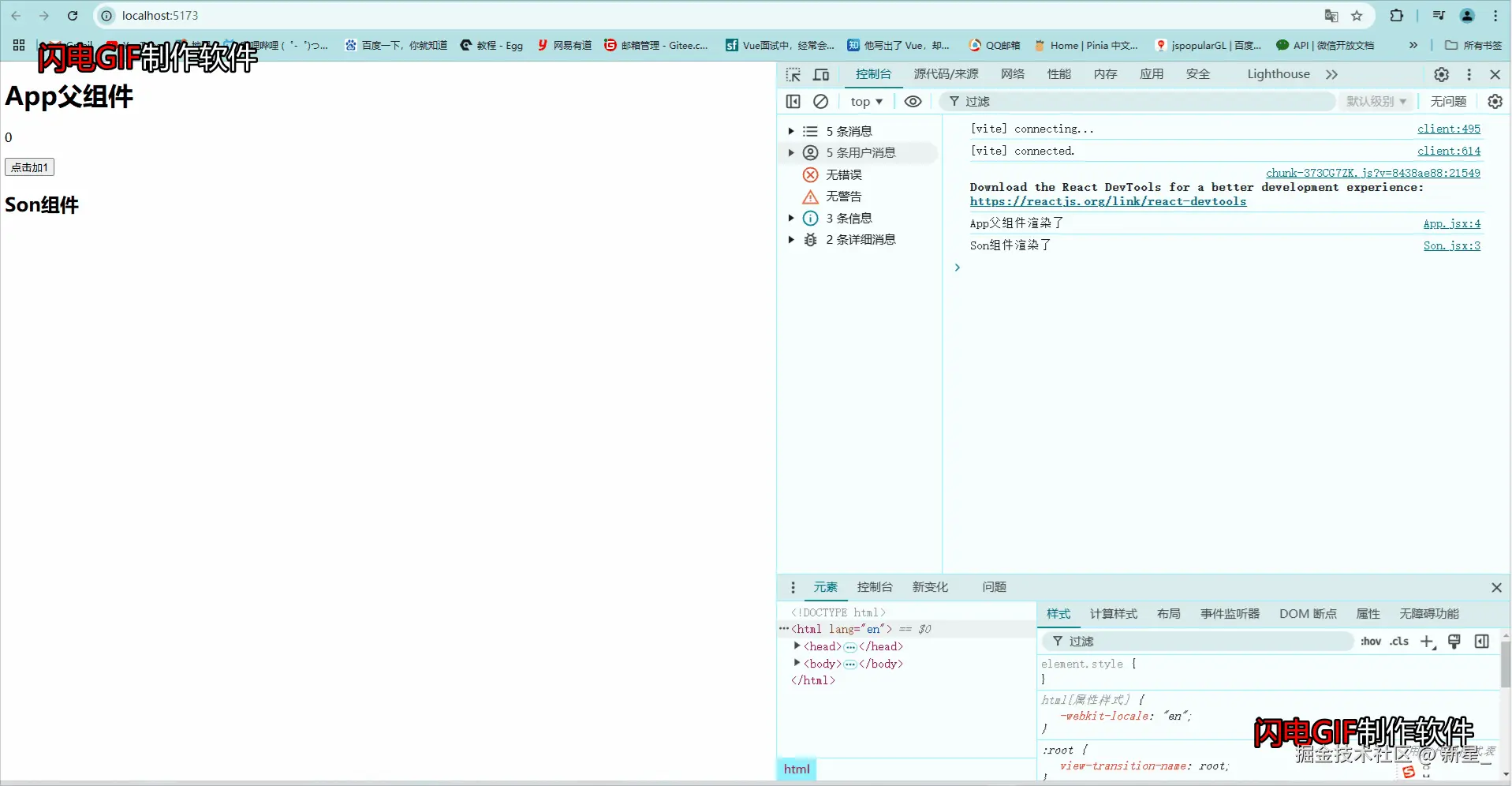Create a live expression using the eye icon
Viewport: 1512px width, 786px height.
pos(913,101)
